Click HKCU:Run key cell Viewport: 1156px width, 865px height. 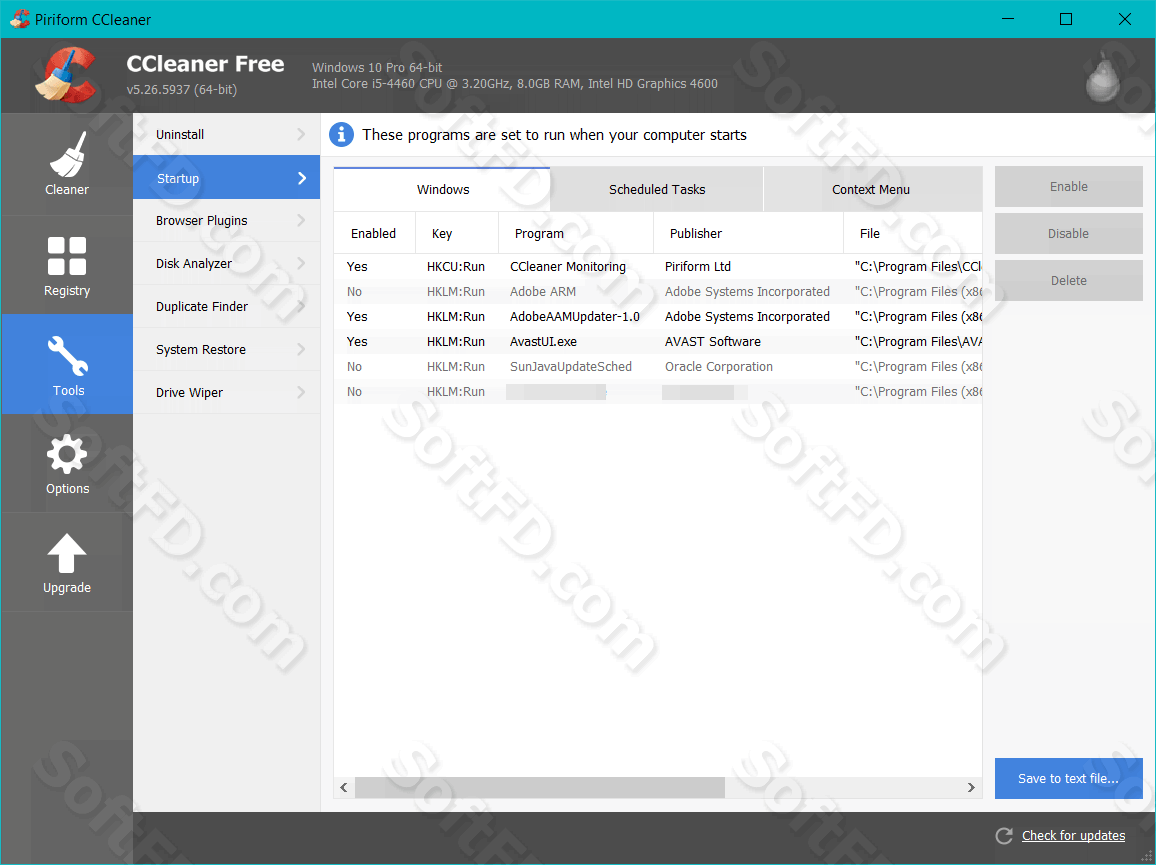456,266
